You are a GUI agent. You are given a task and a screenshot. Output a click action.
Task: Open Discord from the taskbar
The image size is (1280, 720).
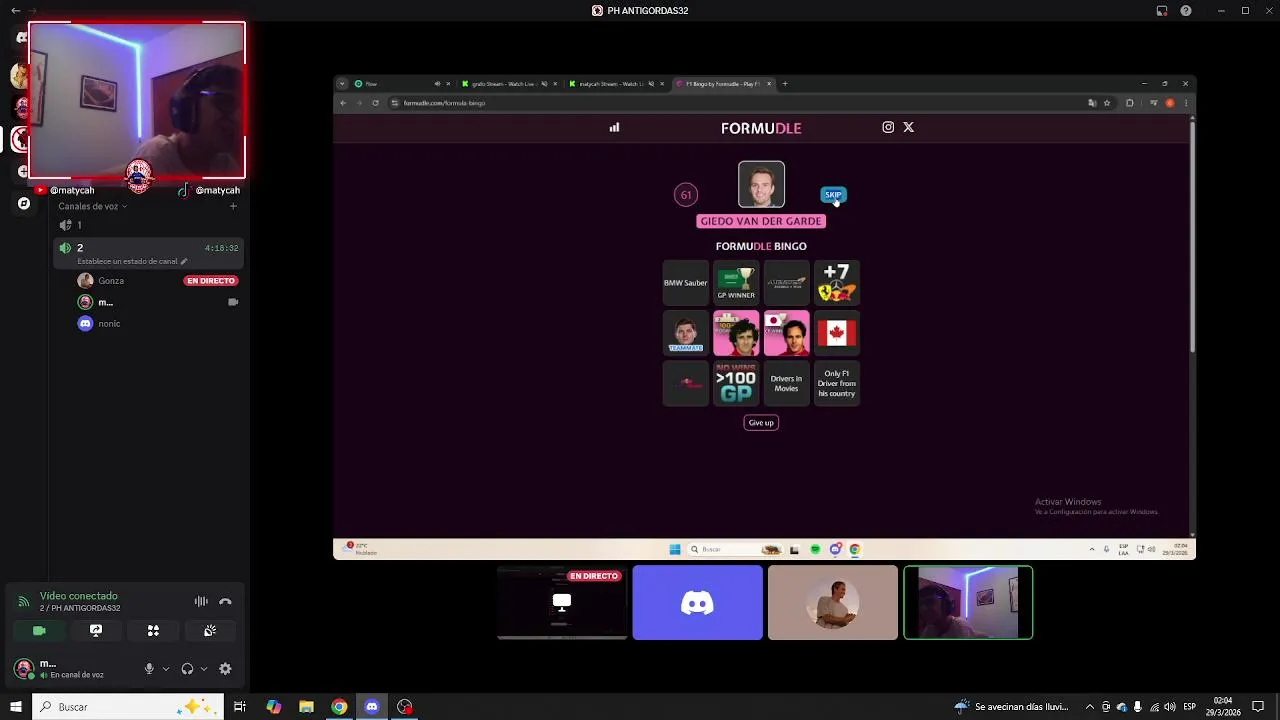tap(372, 707)
